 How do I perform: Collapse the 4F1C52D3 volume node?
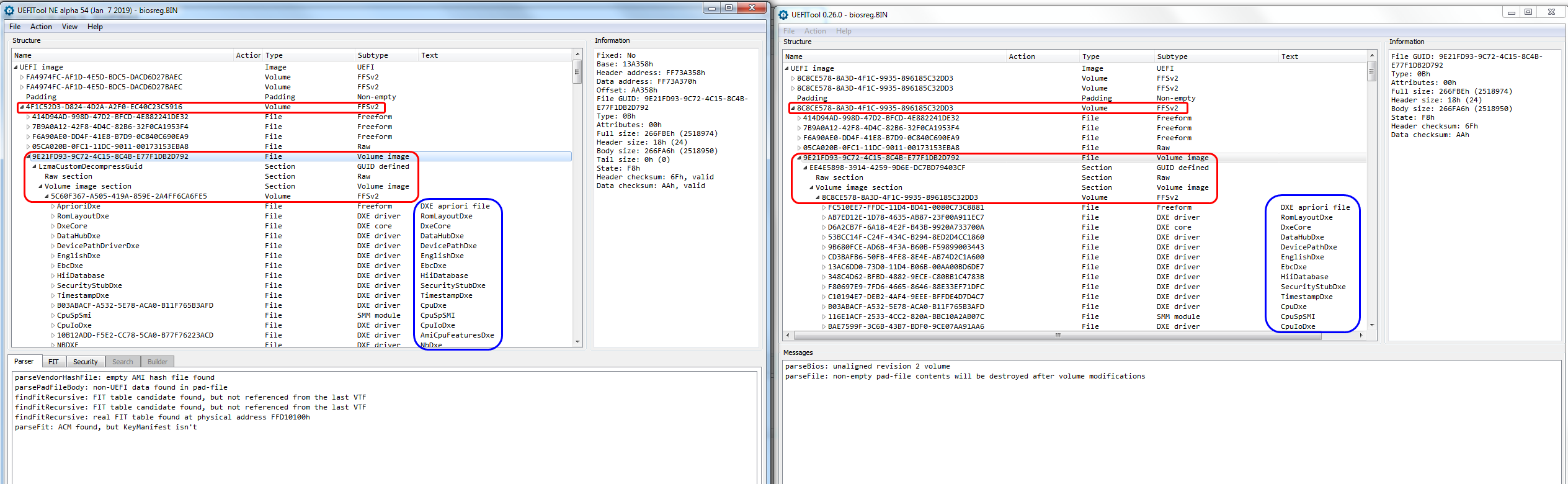tap(22, 107)
